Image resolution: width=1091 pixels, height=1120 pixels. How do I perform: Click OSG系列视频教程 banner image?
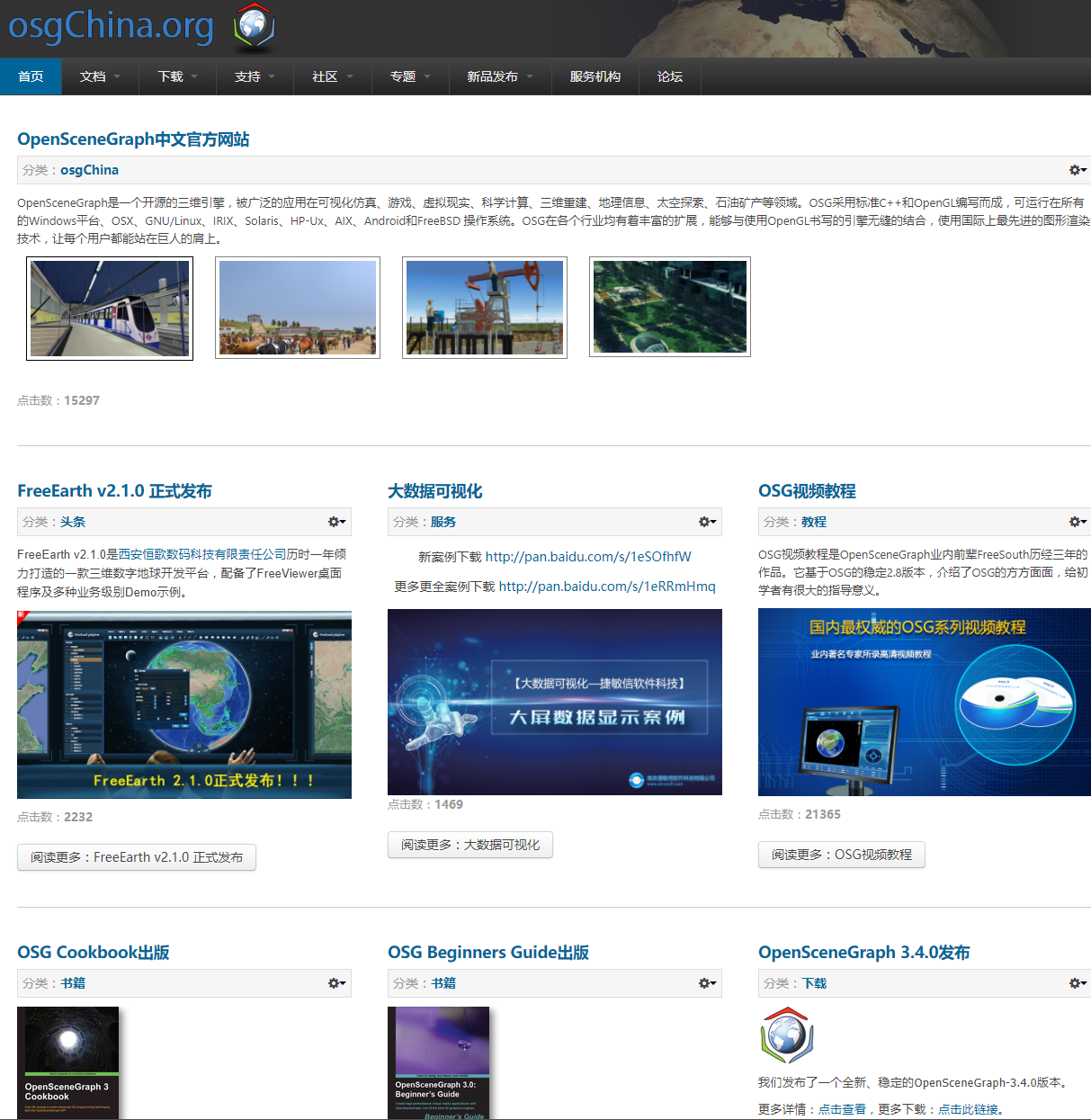[x=925, y=702]
